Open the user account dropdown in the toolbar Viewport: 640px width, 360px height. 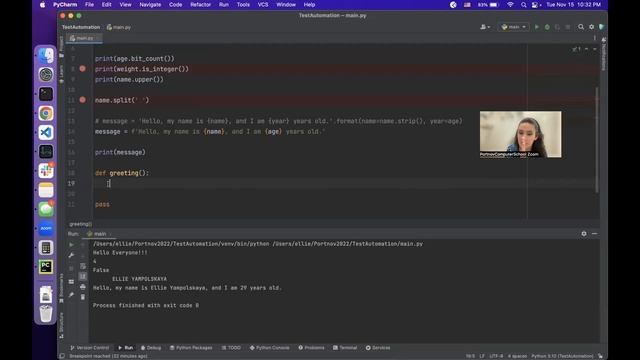485,27
